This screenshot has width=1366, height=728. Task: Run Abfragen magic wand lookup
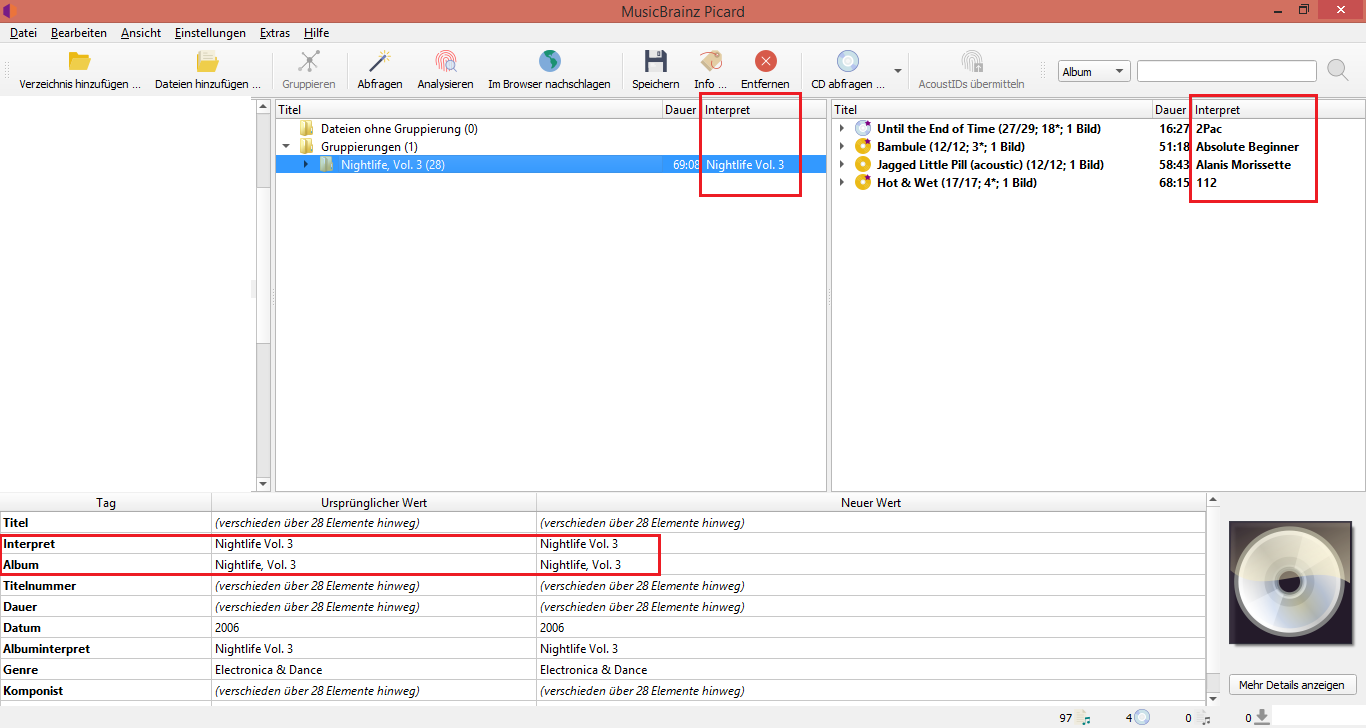tap(380, 62)
